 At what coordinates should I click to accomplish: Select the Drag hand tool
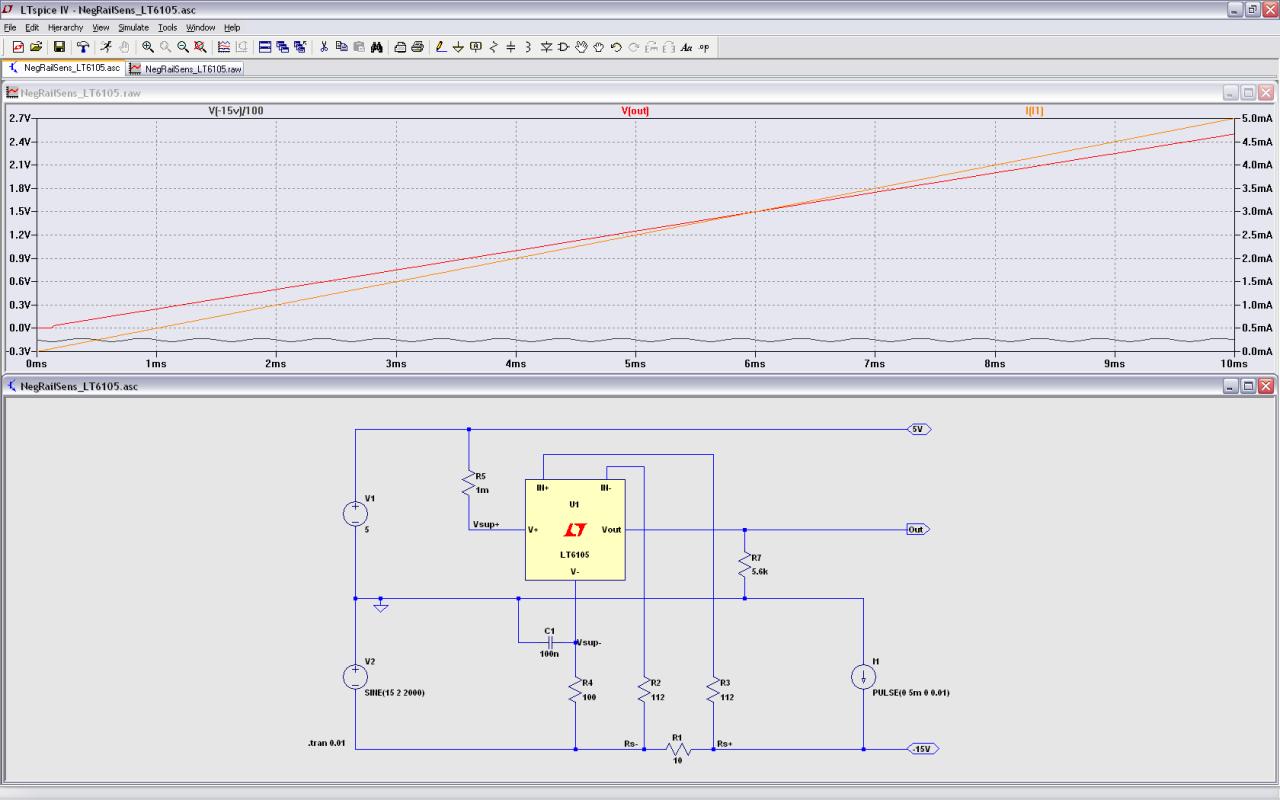598,47
